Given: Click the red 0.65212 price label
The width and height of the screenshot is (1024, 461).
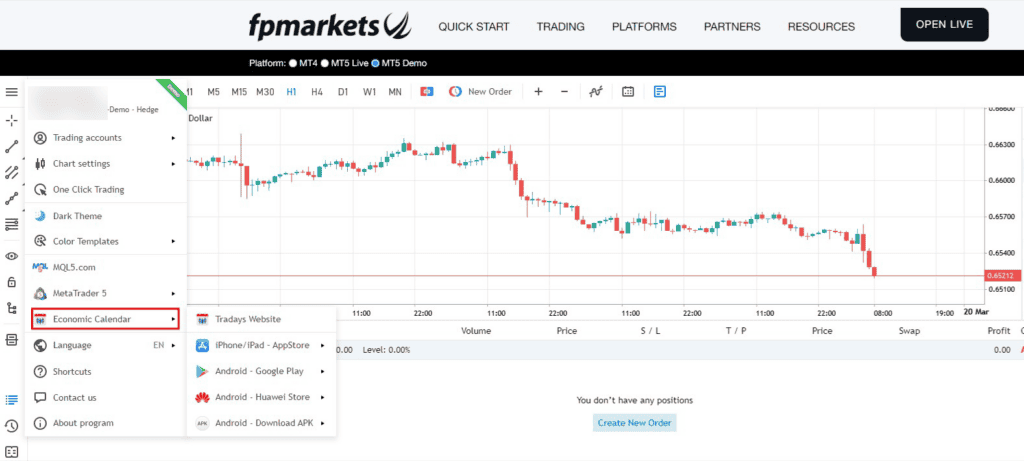Looking at the screenshot, I should tap(1000, 276).
